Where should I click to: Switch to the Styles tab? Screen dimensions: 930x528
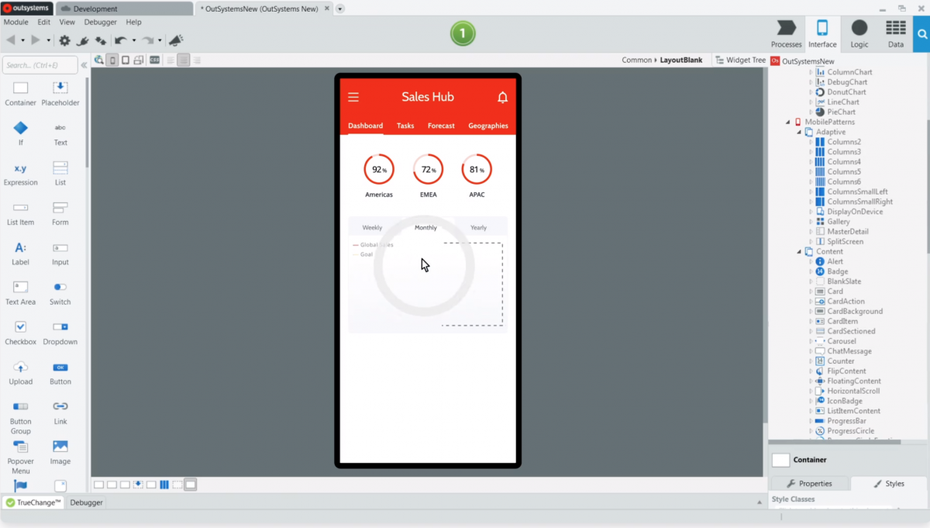point(888,483)
